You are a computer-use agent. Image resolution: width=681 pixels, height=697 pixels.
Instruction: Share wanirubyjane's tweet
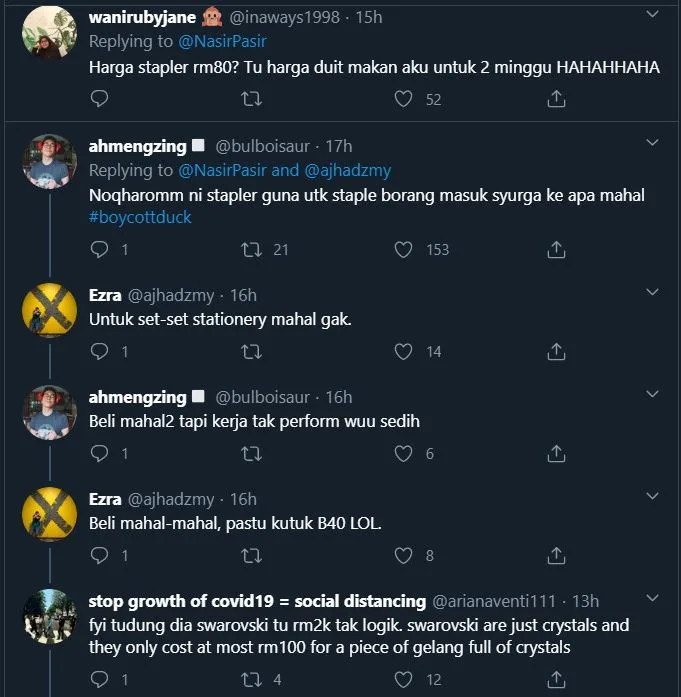click(x=557, y=99)
